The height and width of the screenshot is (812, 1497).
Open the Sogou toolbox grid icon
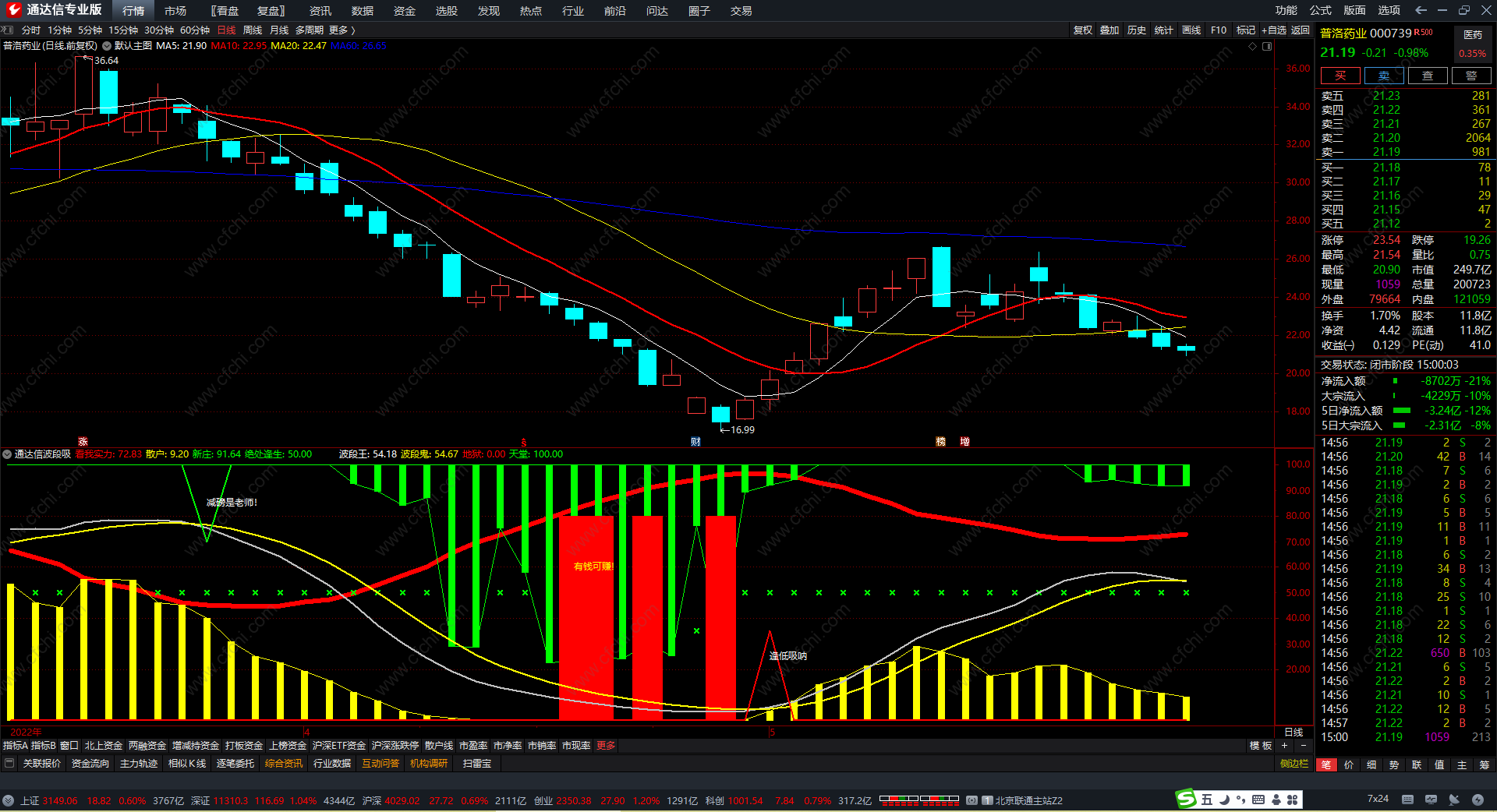tap(1292, 800)
